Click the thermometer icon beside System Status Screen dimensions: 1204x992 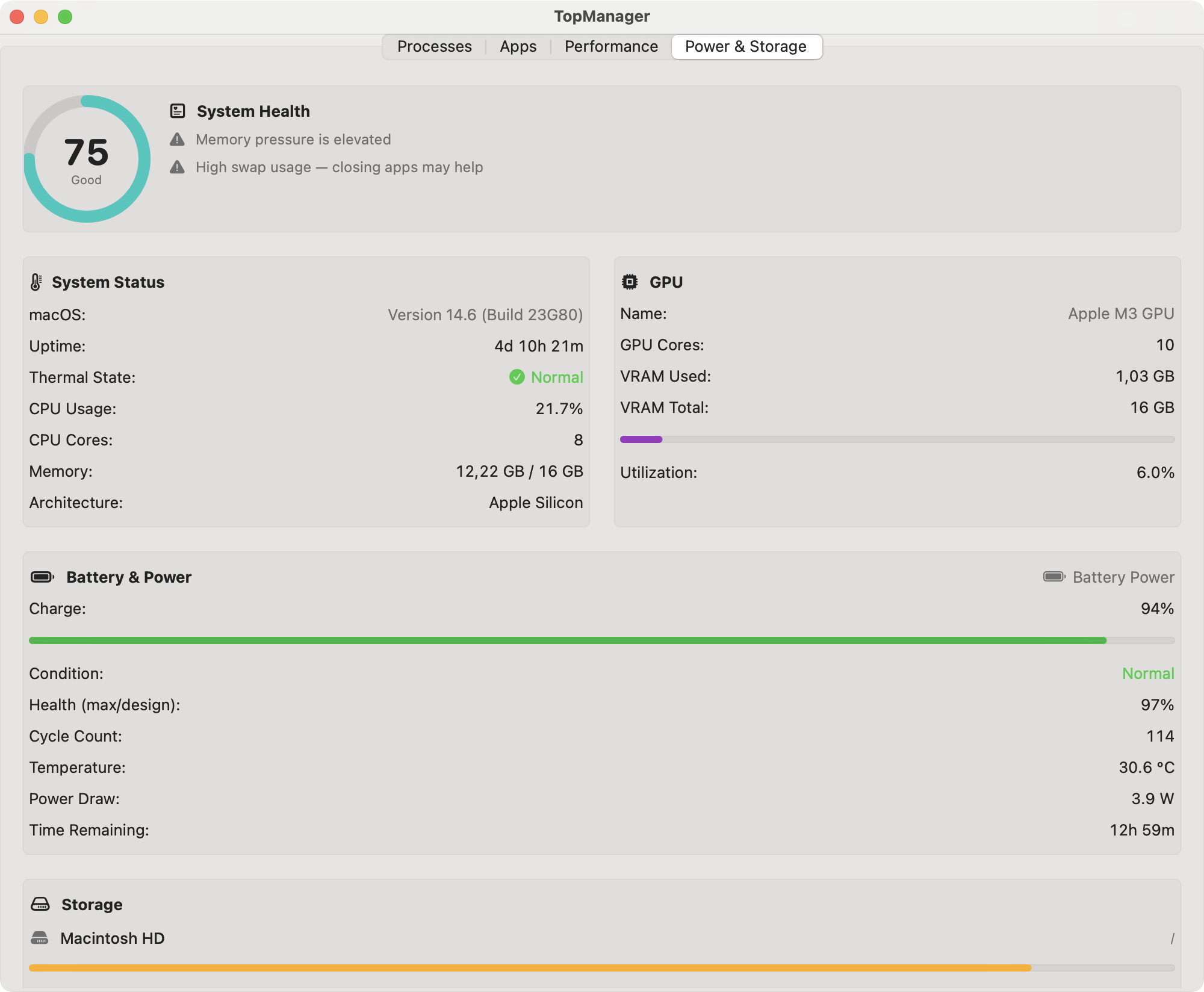(36, 282)
